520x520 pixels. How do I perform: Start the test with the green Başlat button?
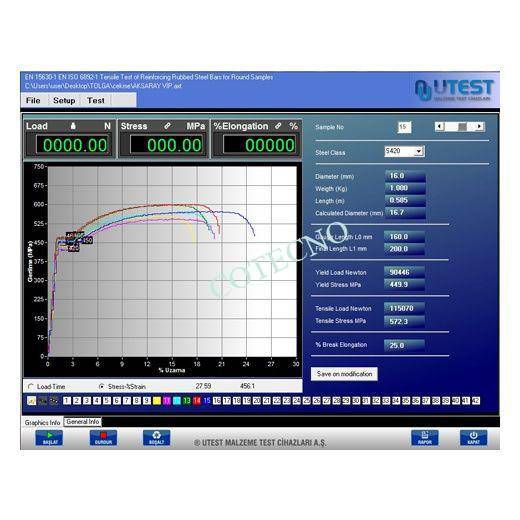pyautogui.click(x=49, y=438)
